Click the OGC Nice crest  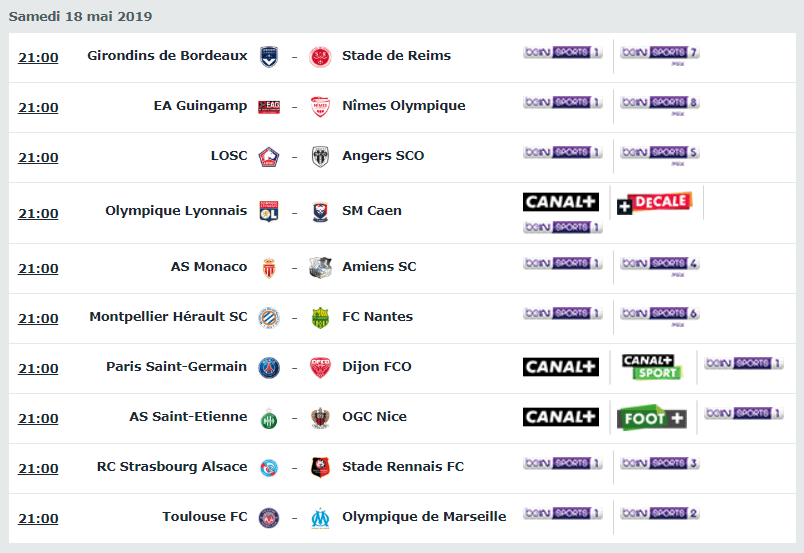point(320,418)
